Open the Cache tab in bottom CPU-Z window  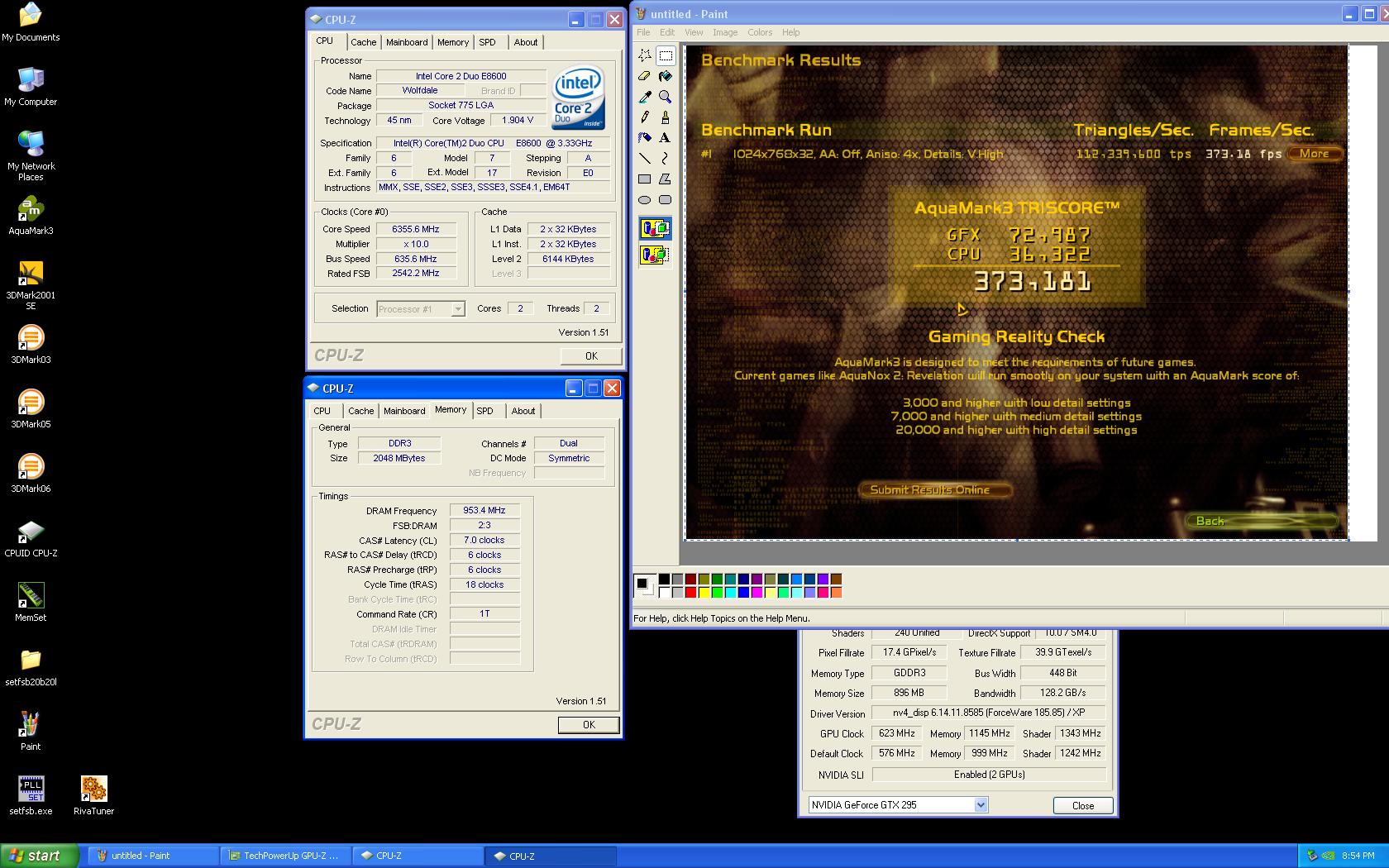pyautogui.click(x=360, y=411)
